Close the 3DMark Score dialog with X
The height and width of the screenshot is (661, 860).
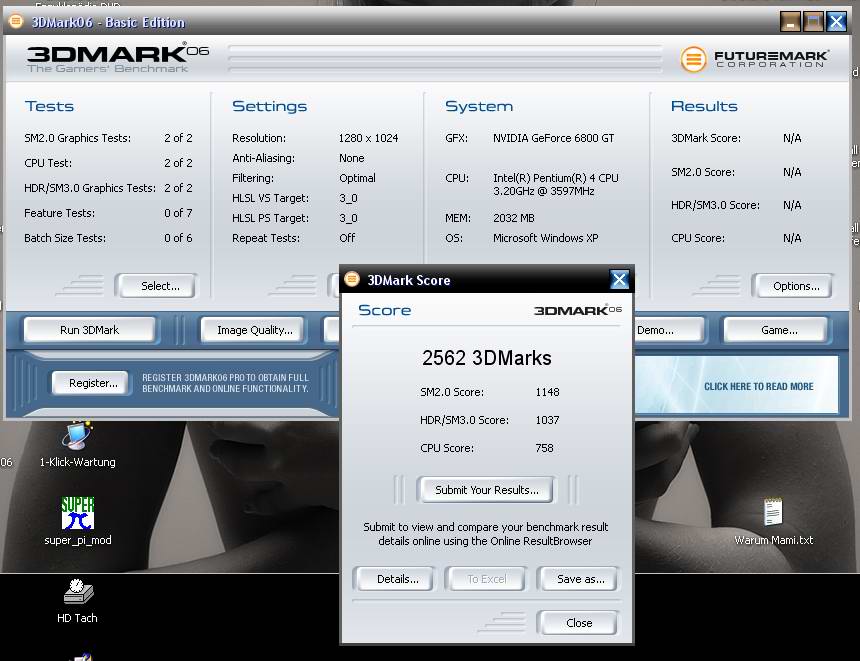(619, 280)
